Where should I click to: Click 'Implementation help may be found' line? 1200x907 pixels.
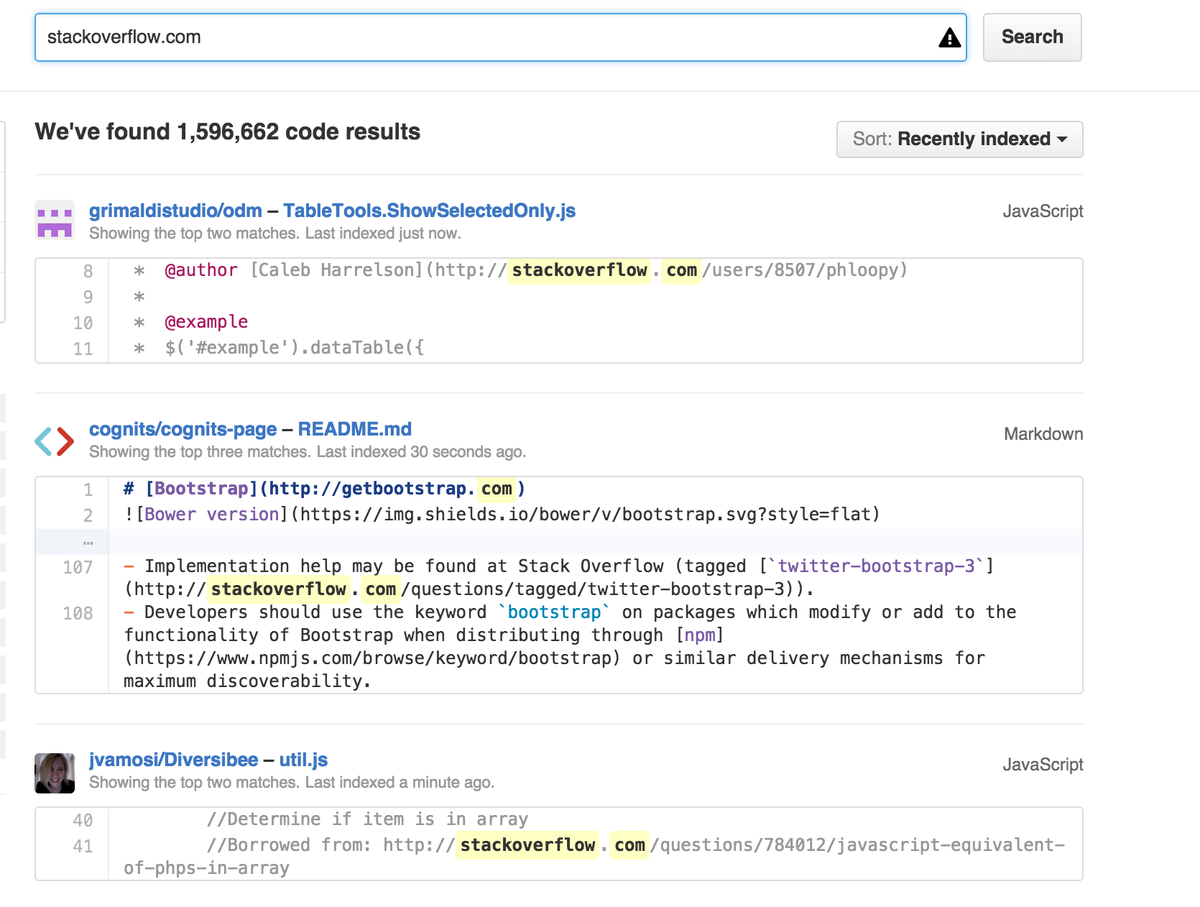coord(558,578)
